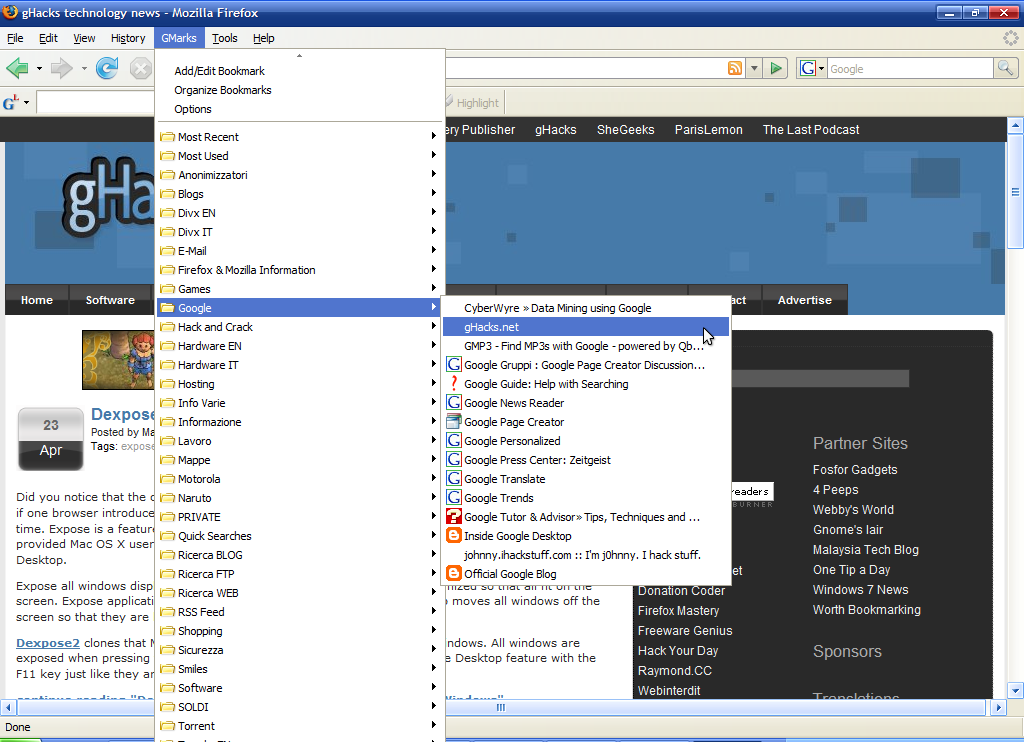Expand the Most Used submenu arrow

coord(434,155)
